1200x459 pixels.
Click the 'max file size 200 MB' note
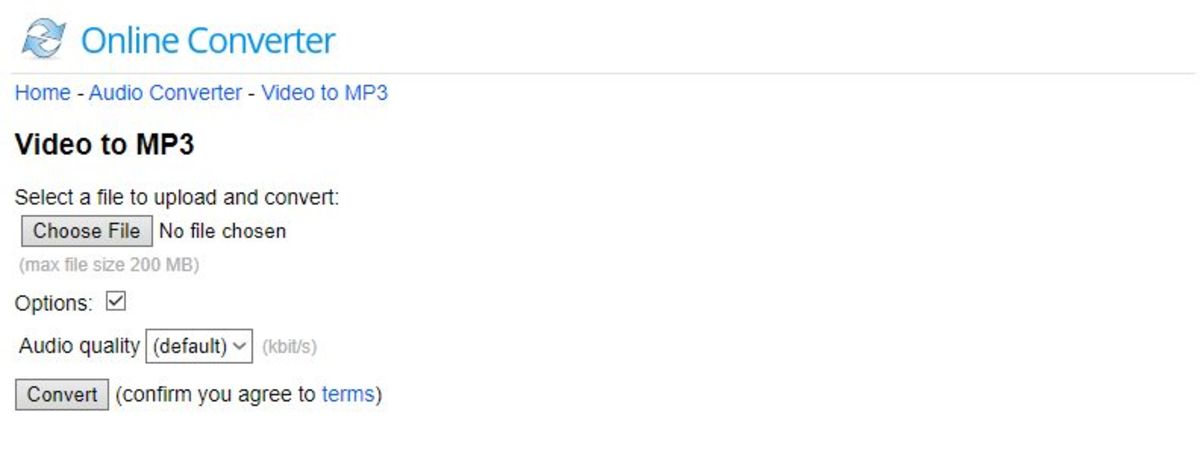point(109,266)
